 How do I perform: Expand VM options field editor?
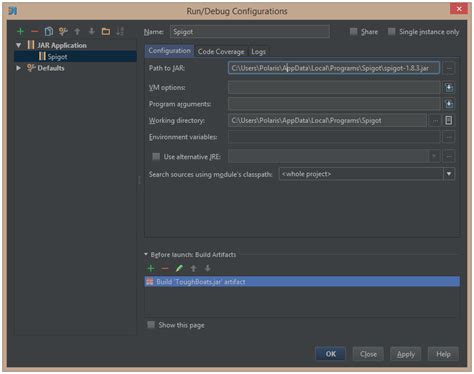449,87
